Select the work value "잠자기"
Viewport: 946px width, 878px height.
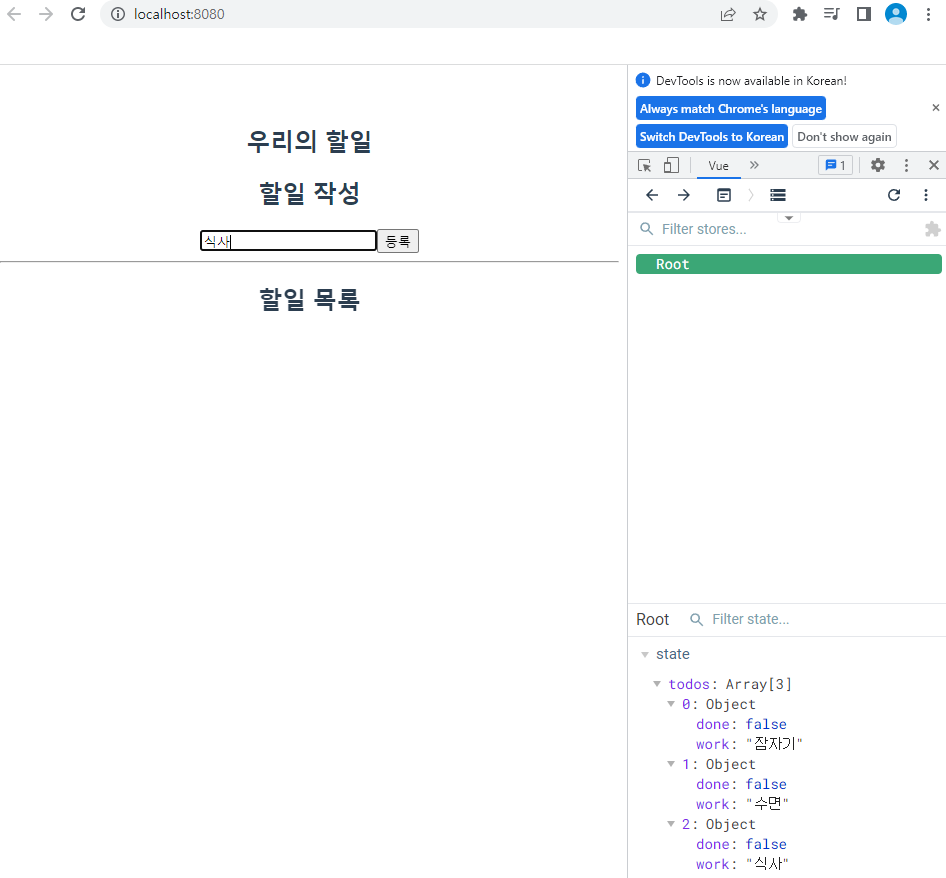[774, 744]
